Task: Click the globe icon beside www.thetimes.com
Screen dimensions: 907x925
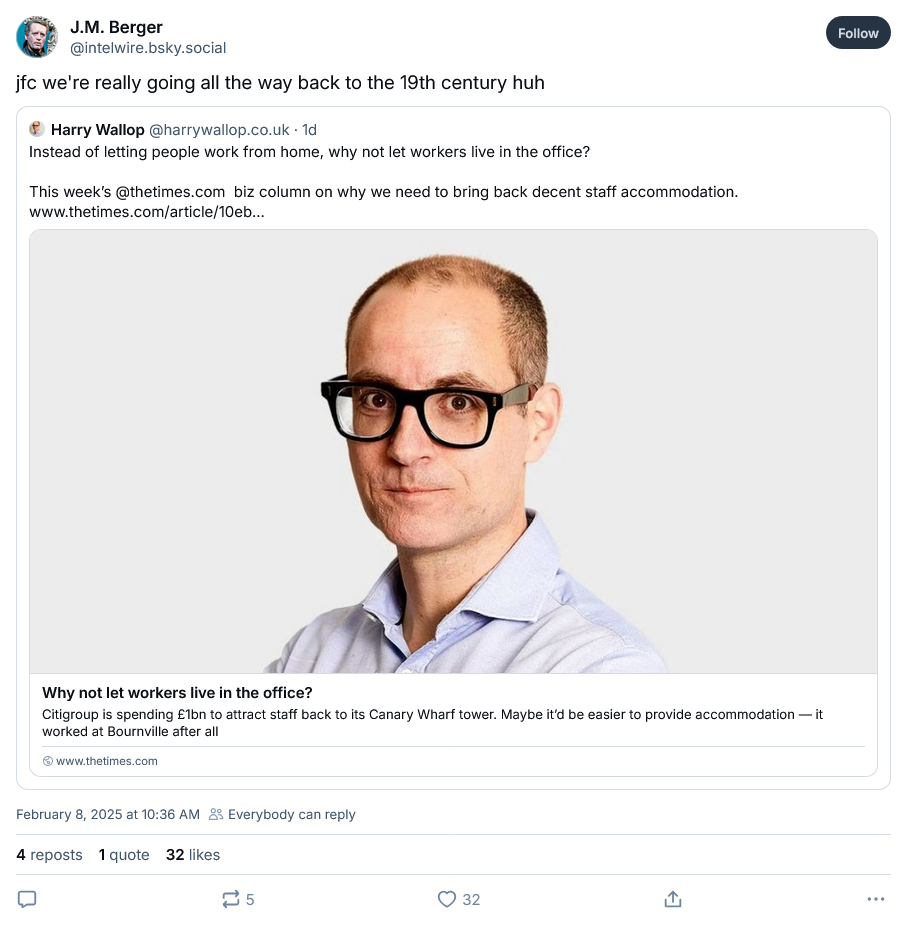Action: click(x=48, y=761)
